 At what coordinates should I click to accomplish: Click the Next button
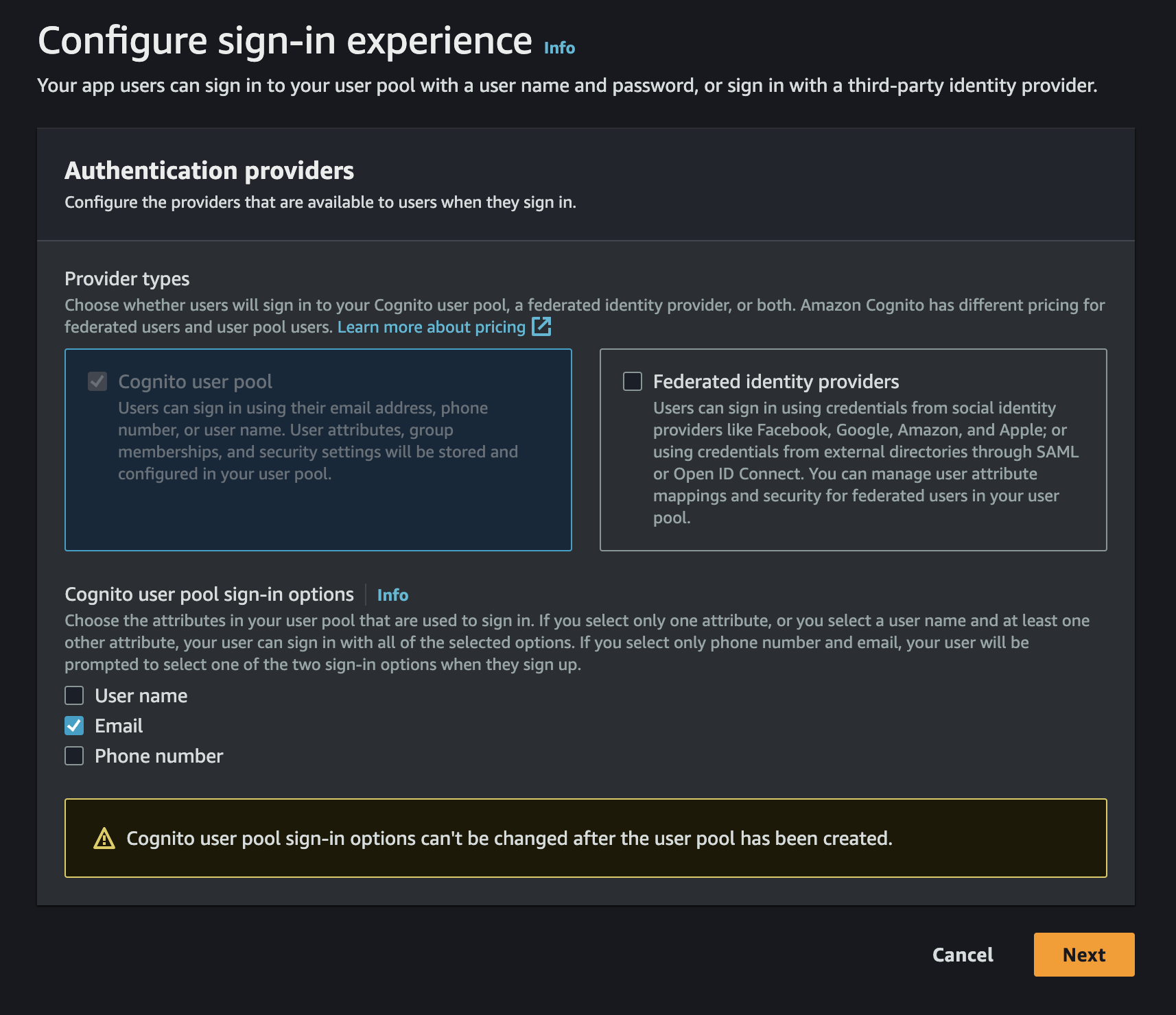(x=1083, y=955)
